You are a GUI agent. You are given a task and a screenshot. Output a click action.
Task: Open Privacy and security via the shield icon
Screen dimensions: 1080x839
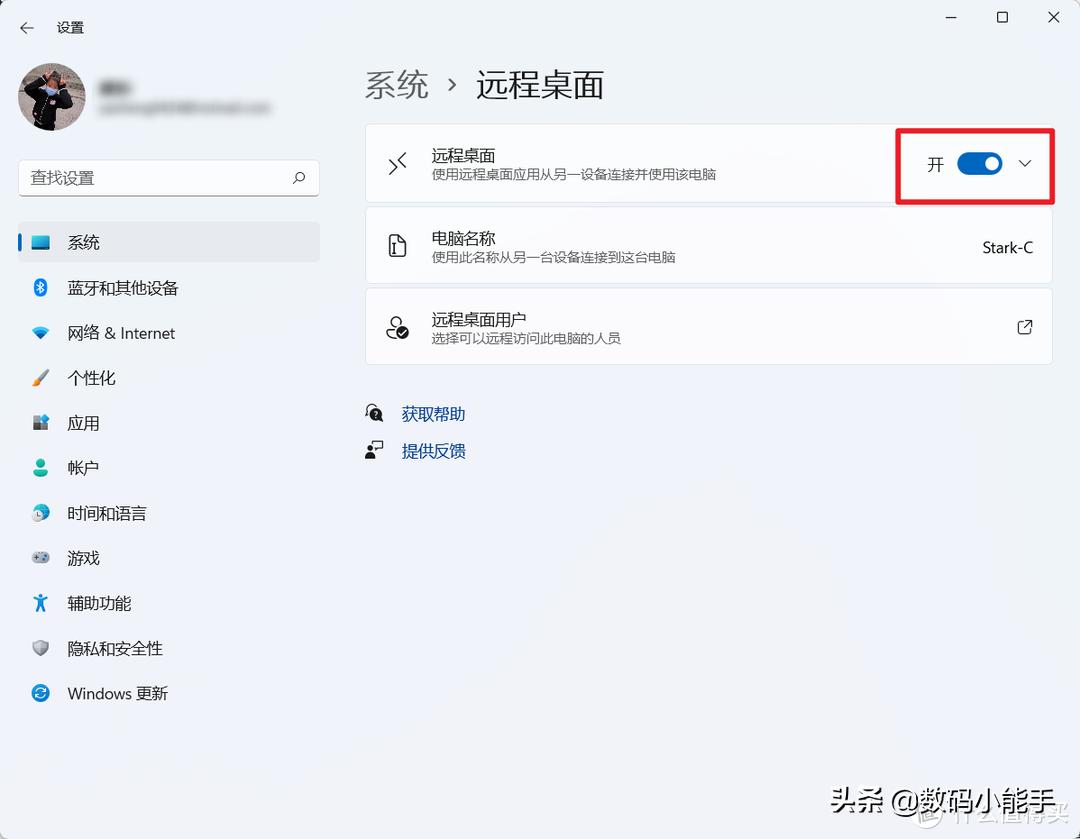pos(40,648)
